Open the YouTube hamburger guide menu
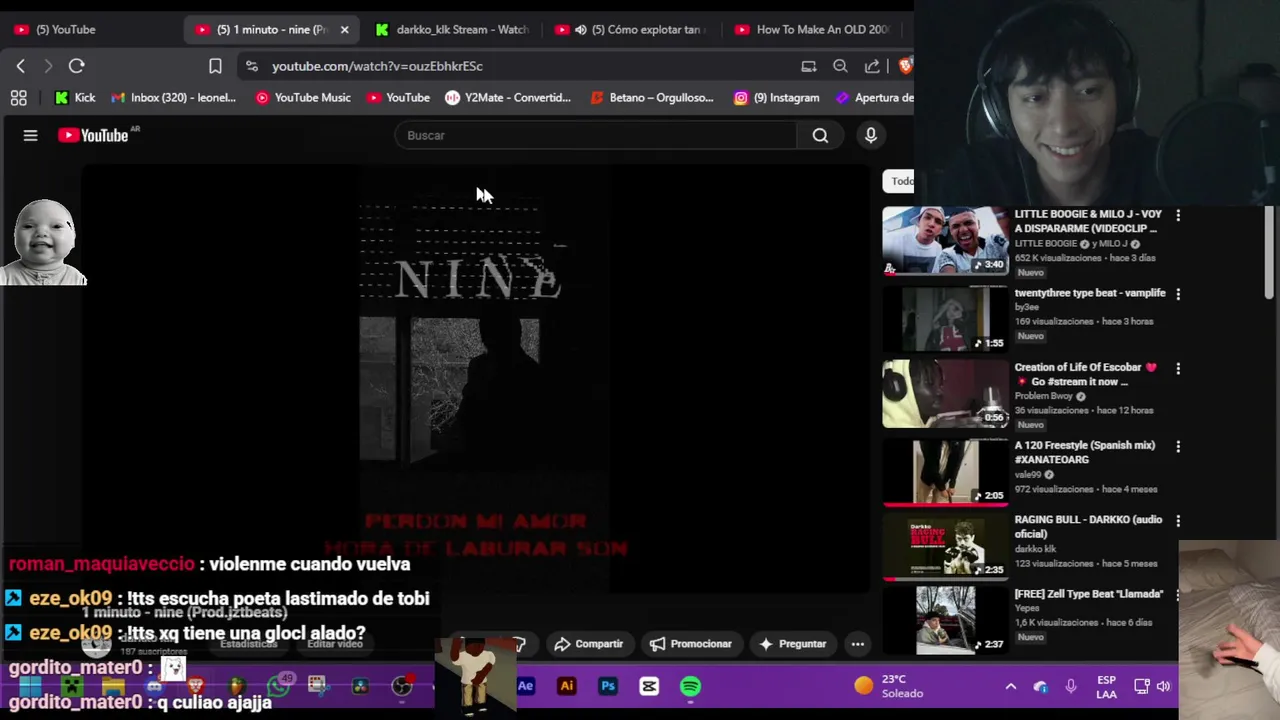 tap(30, 135)
